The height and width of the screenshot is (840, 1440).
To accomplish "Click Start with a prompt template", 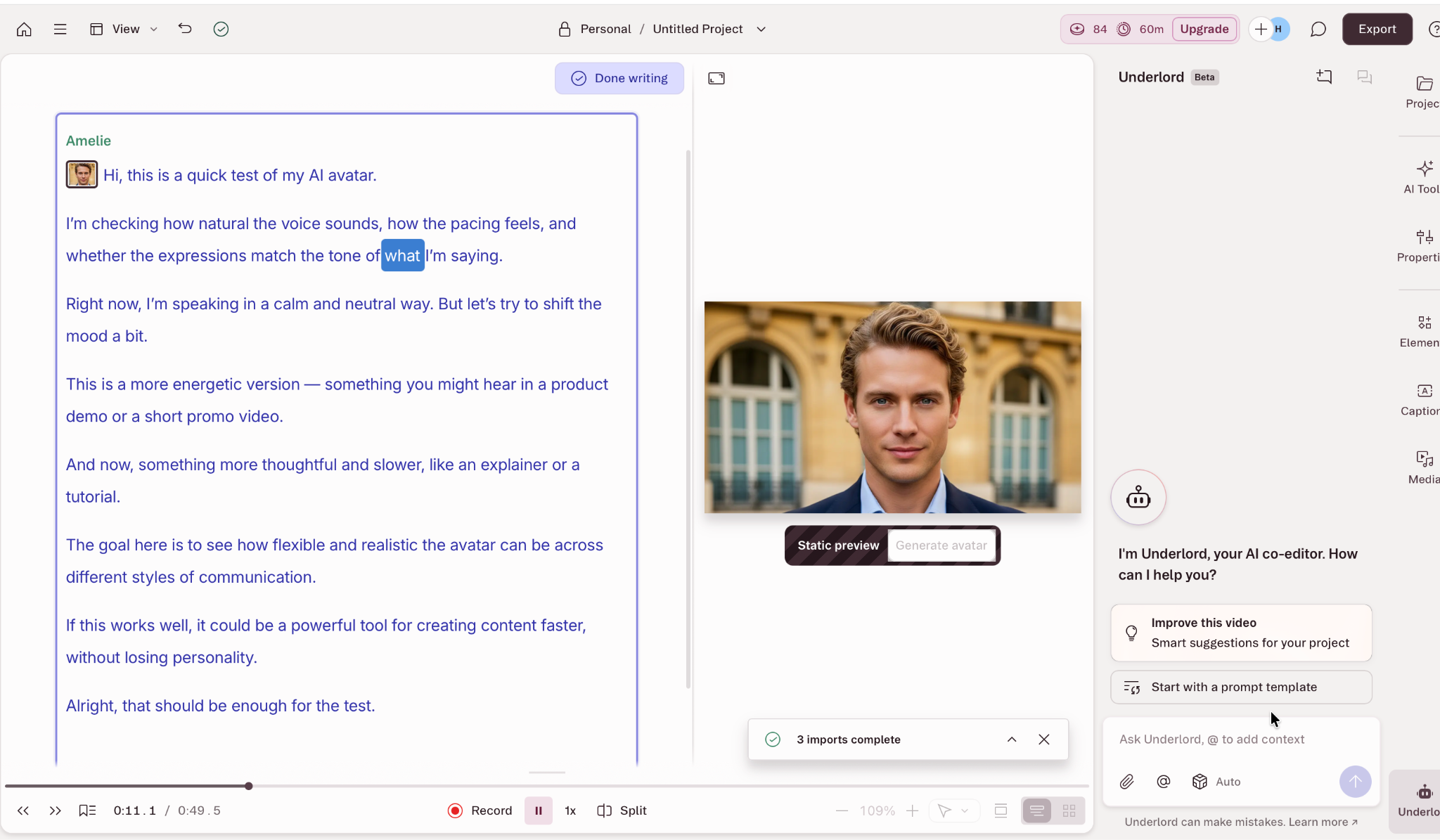I will [1241, 687].
